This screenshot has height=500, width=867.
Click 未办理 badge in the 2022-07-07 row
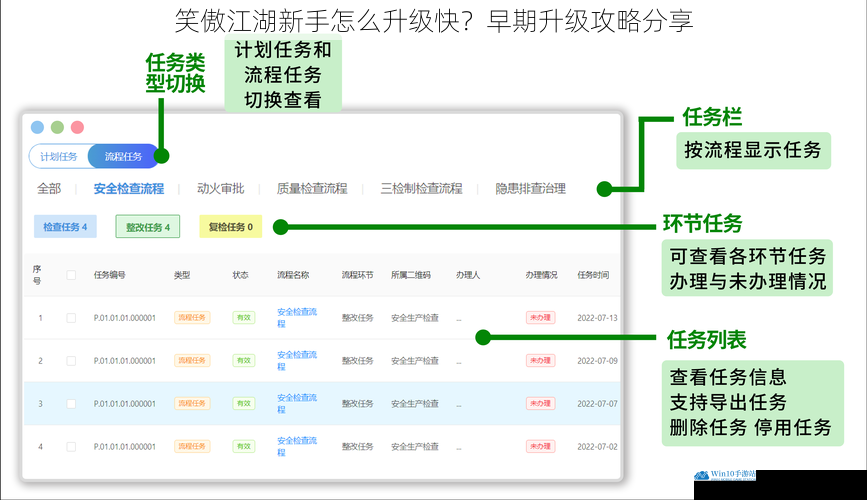540,403
